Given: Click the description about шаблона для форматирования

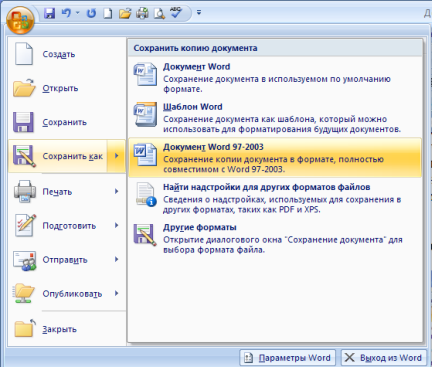Looking at the screenshot, I should [282, 124].
